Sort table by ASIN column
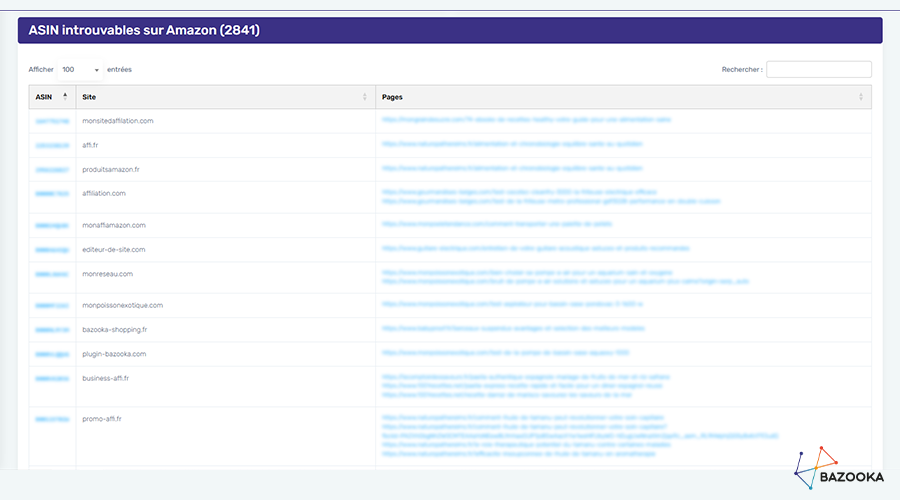This screenshot has width=900, height=500. [x=52, y=97]
